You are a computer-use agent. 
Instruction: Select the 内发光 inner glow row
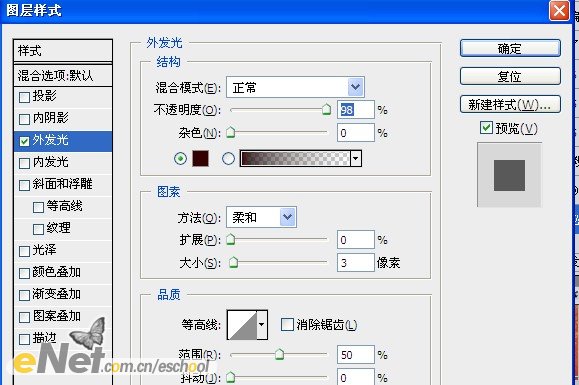(63, 163)
